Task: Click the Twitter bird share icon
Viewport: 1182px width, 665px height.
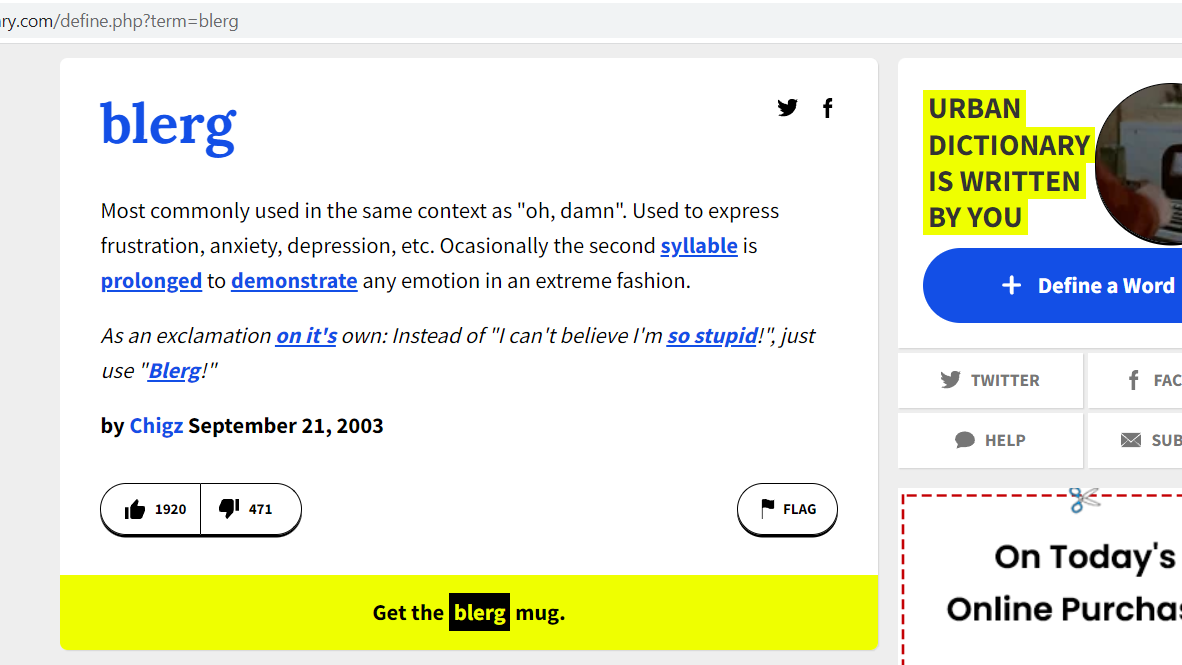Action: coord(788,108)
